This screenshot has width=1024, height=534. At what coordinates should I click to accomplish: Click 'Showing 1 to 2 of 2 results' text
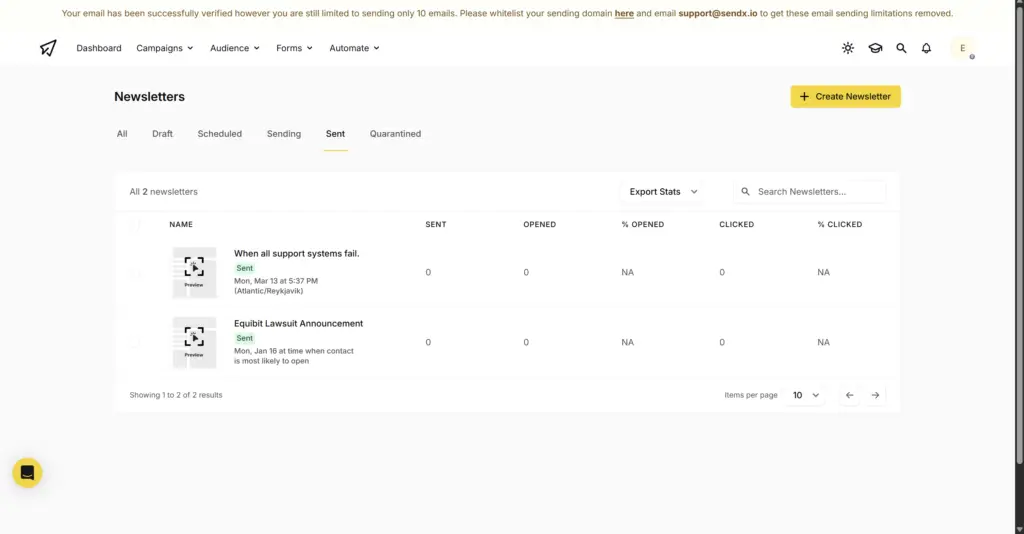pyautogui.click(x=176, y=395)
